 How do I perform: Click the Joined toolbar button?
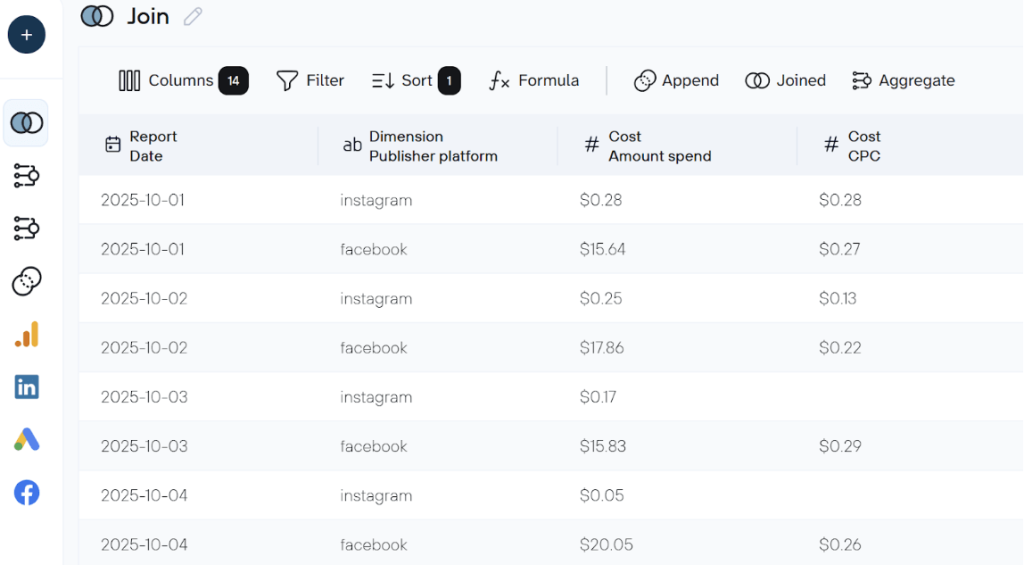(786, 80)
